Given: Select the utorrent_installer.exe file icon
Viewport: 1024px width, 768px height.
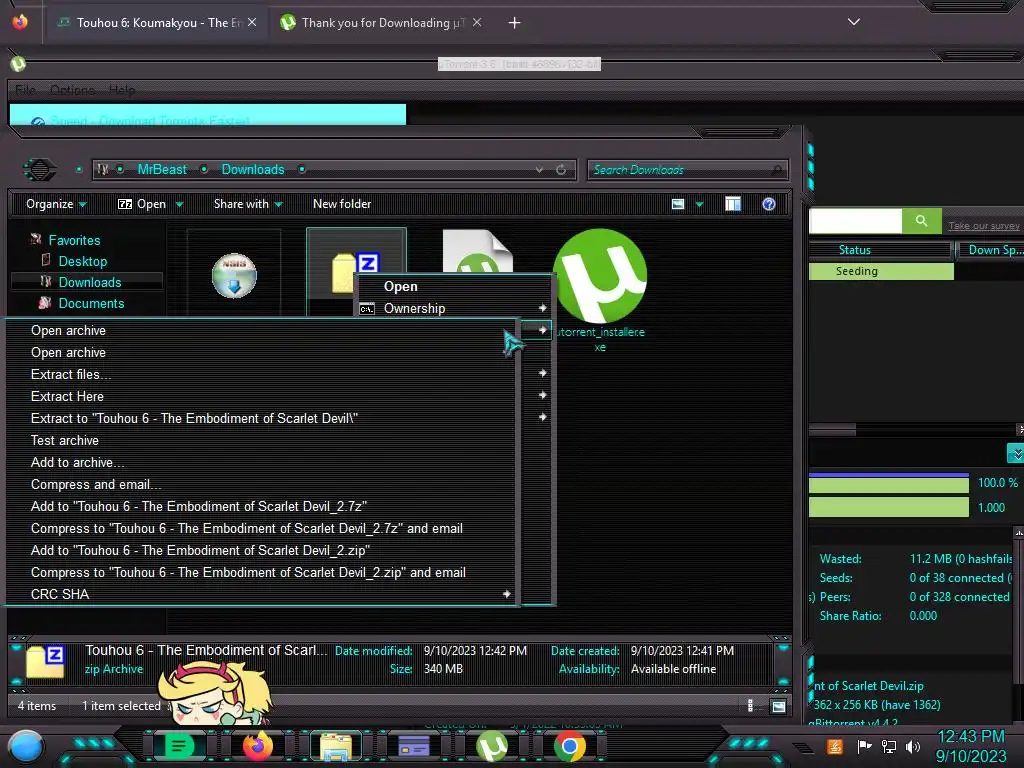Looking at the screenshot, I should (600, 276).
